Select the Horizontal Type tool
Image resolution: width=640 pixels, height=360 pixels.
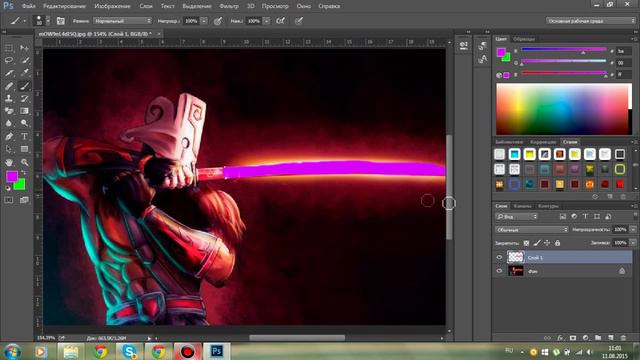(24, 136)
